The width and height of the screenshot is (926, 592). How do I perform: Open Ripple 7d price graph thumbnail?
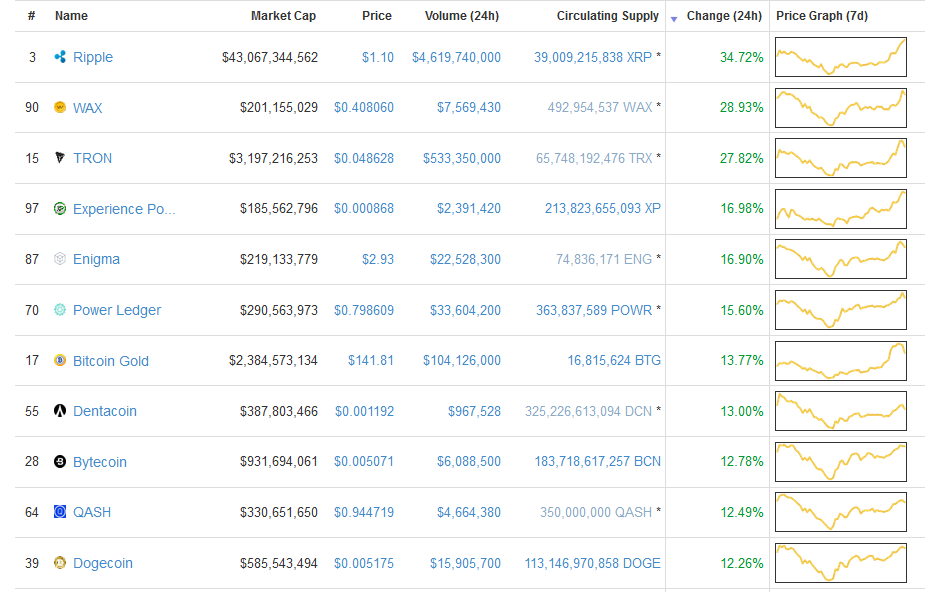tap(840, 57)
